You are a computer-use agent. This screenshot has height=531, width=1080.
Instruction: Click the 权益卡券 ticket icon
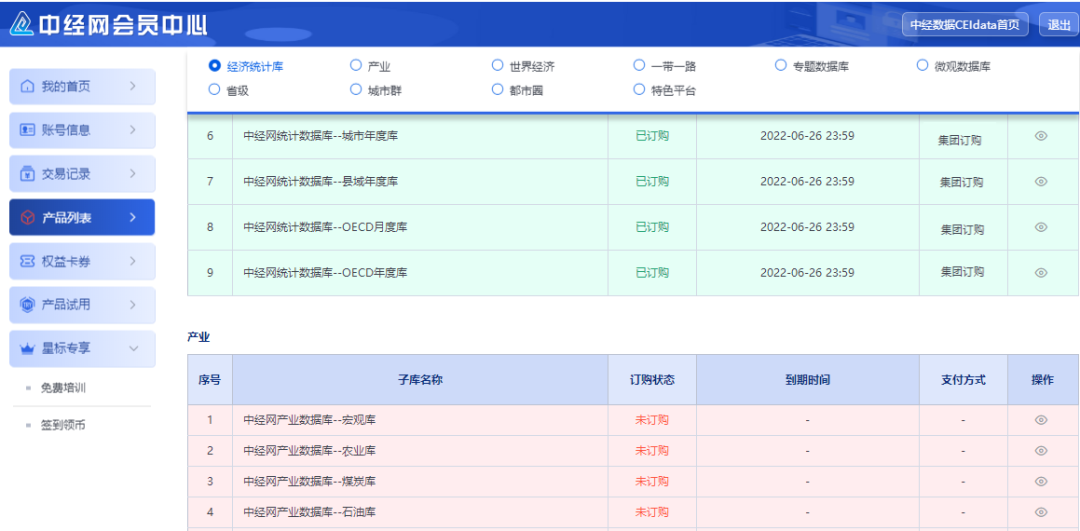coord(28,261)
